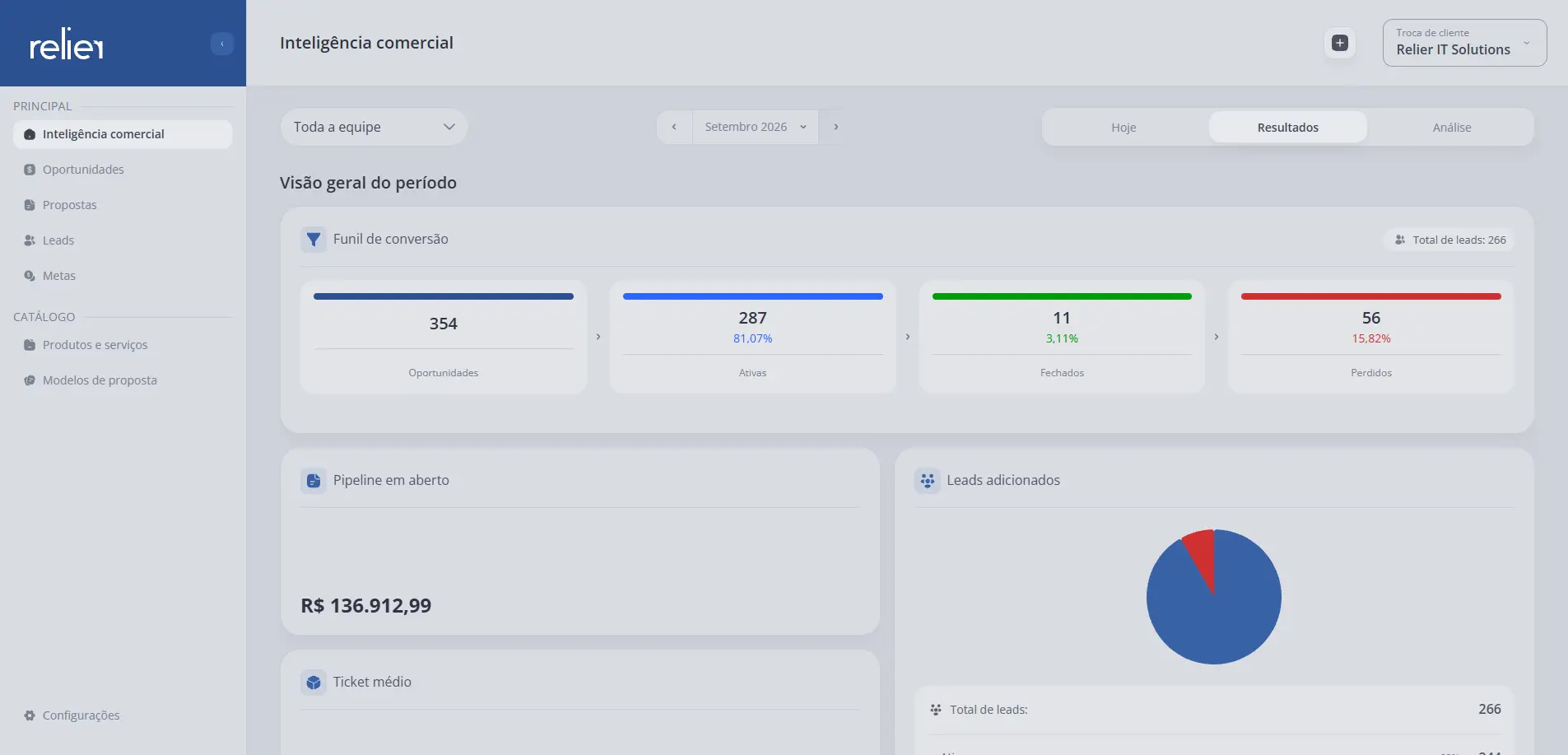1568x755 pixels.
Task: Open Propostas in the sidebar
Action: (123, 205)
